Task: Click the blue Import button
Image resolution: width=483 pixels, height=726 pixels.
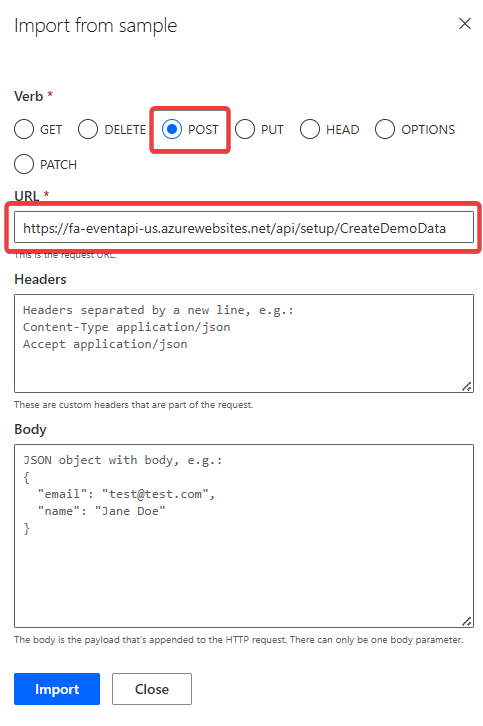Action: pyautogui.click(x=57, y=689)
